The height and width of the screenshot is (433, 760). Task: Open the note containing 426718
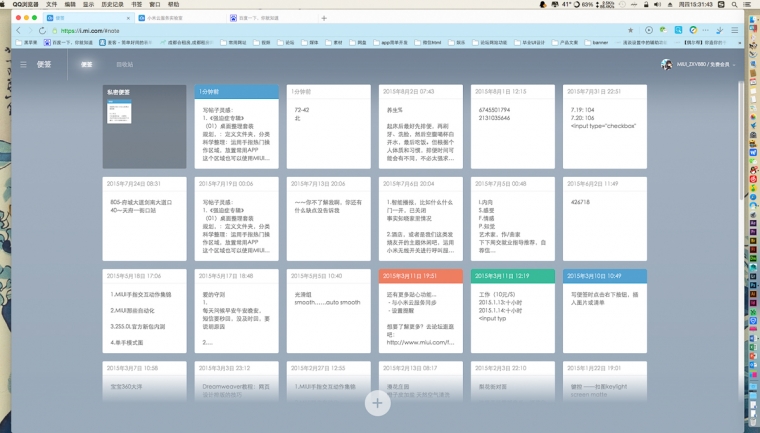(605, 219)
